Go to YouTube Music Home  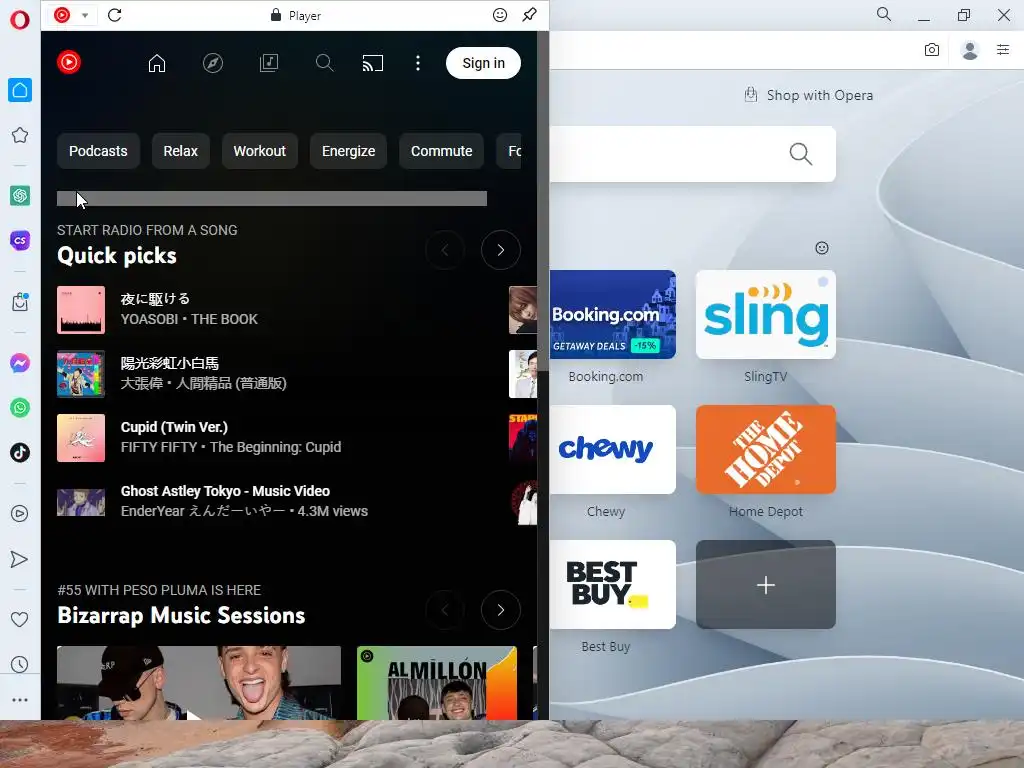pos(157,63)
